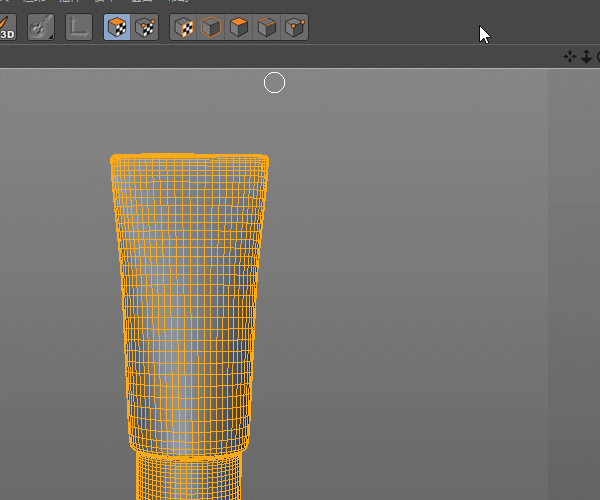Activate the 3D paint brush icon

[x=6, y=27]
